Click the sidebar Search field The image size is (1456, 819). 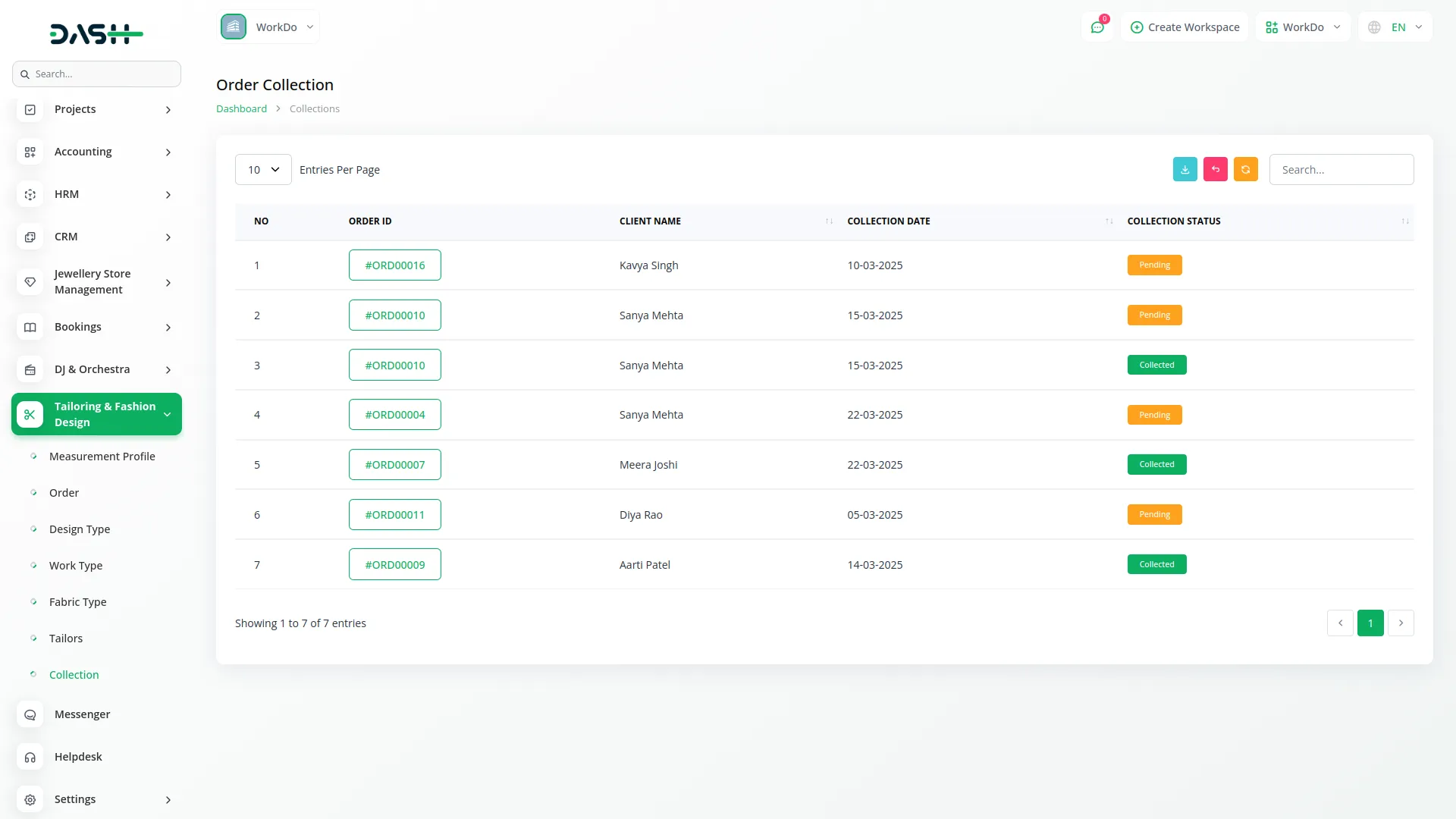[96, 74]
